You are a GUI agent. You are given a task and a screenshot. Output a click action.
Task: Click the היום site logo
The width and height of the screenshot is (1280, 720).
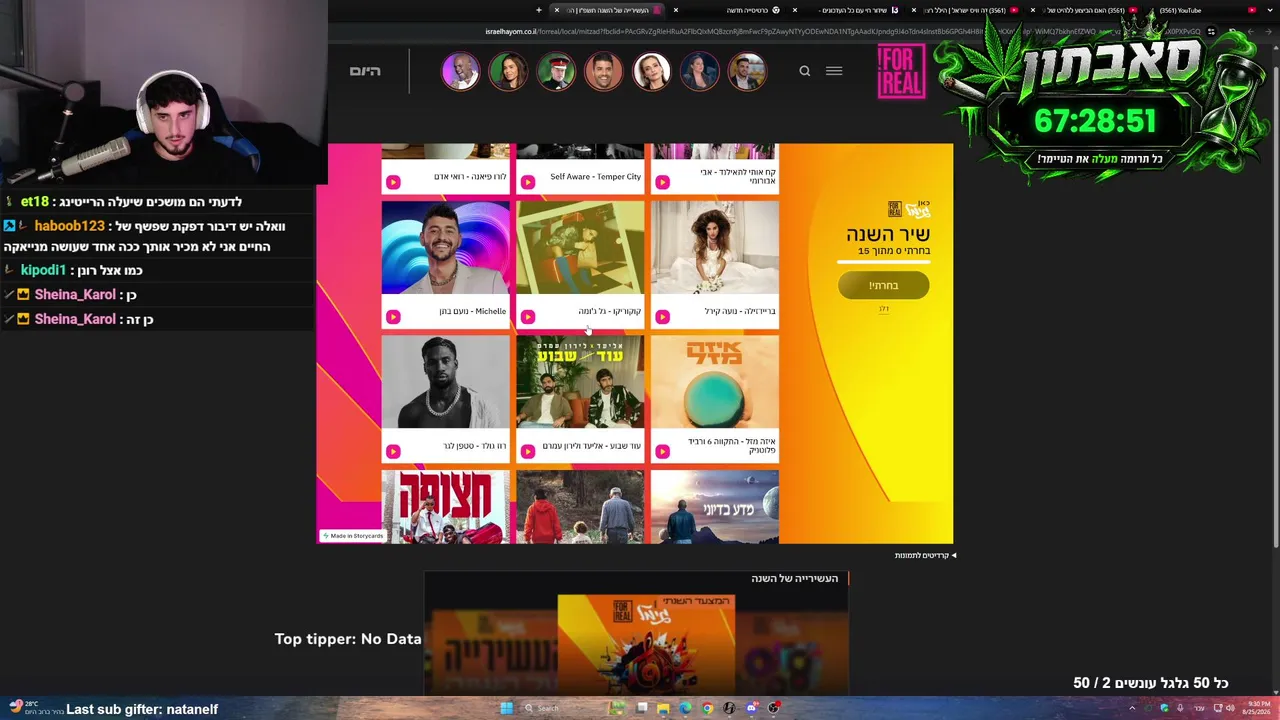tap(365, 71)
